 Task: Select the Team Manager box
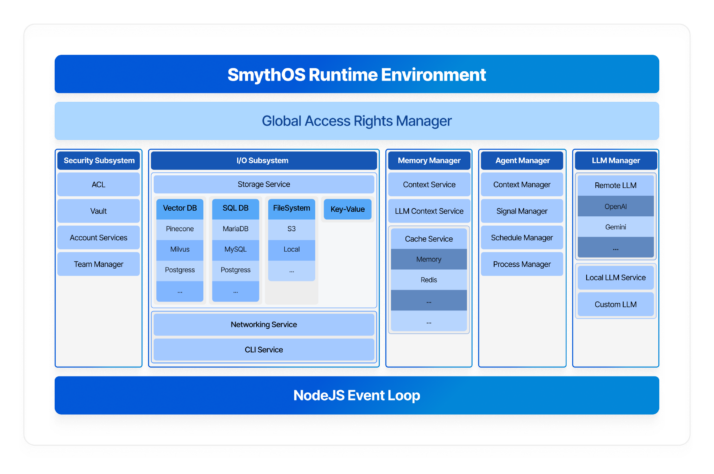click(x=99, y=264)
